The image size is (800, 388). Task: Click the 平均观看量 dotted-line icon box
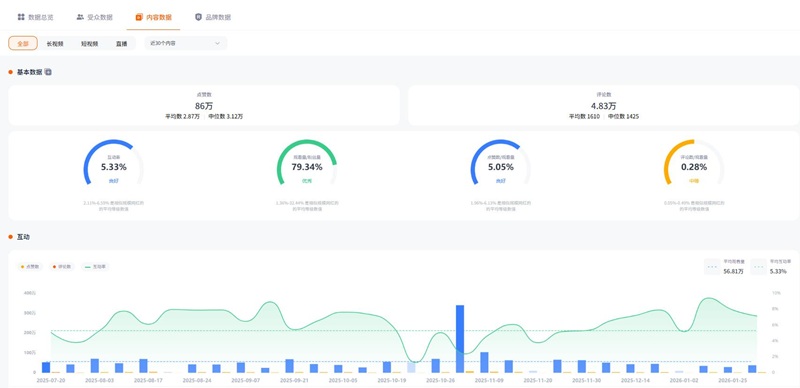712,266
